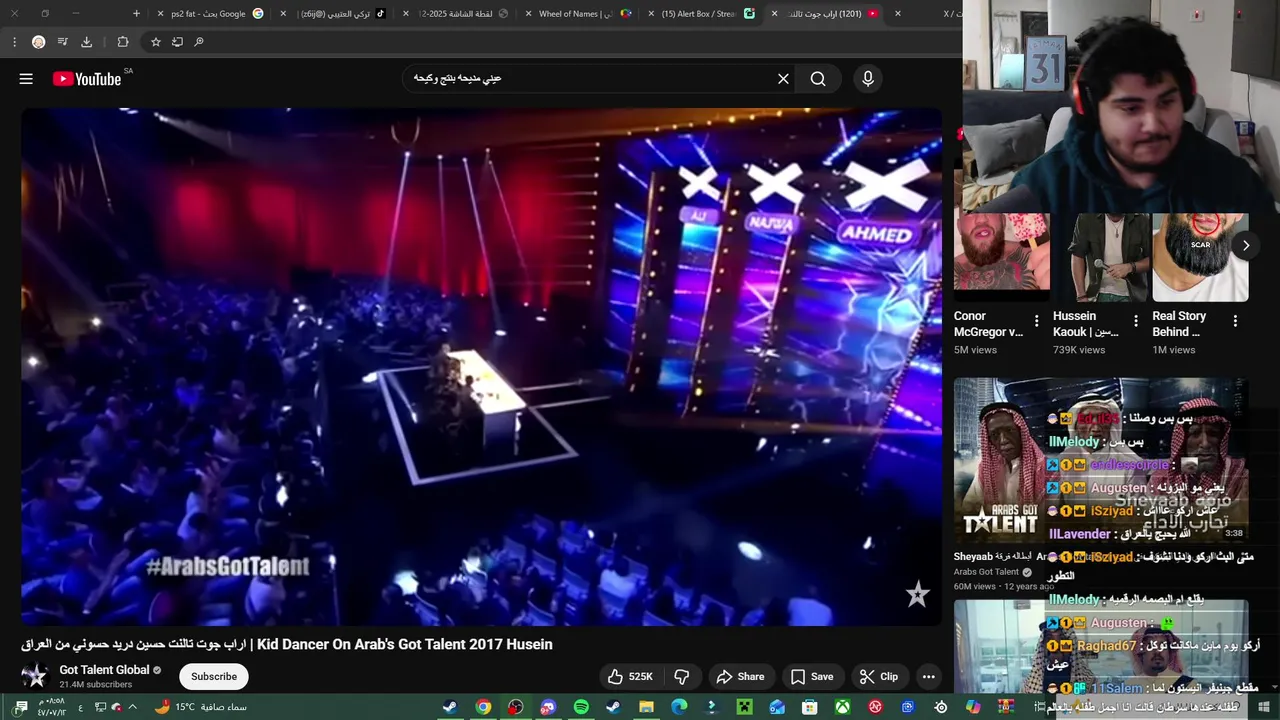
Task: Open options for Hussein Kaouk video
Action: pos(1135,321)
